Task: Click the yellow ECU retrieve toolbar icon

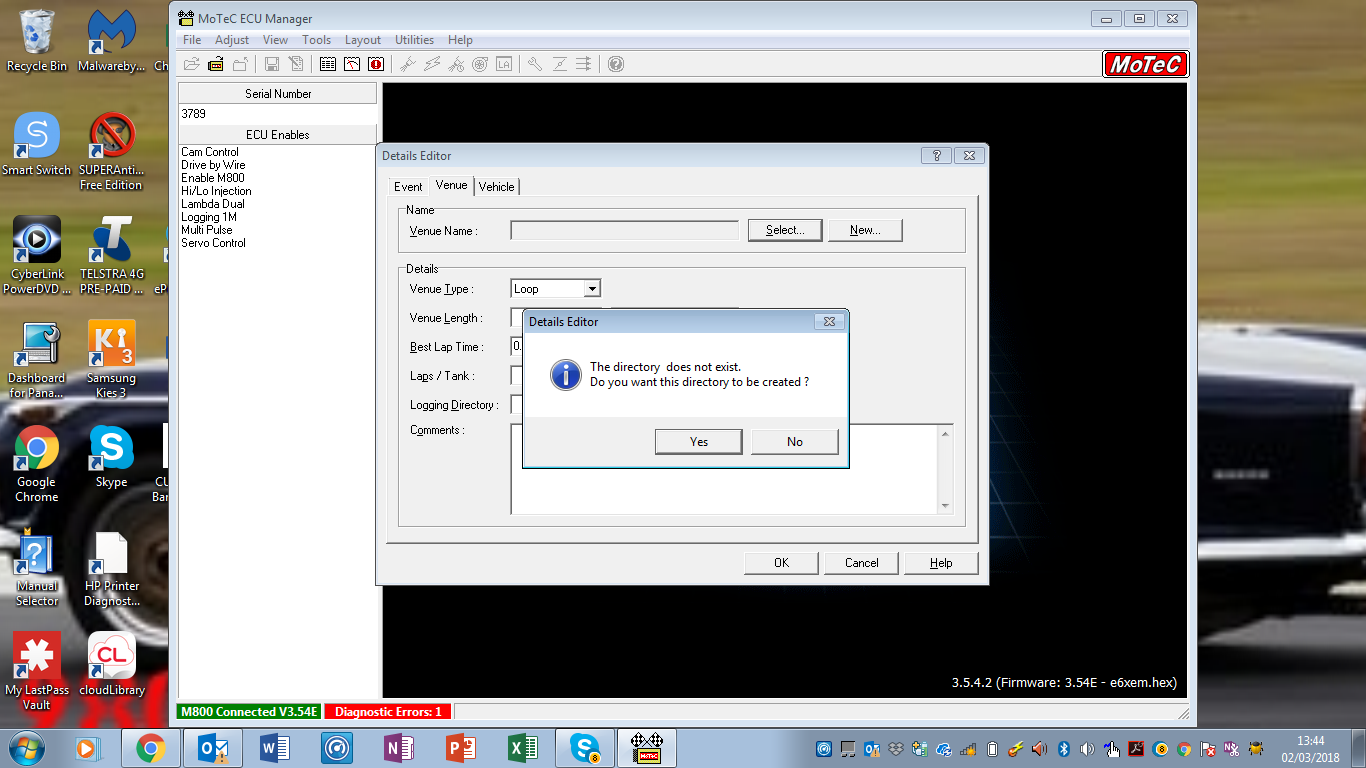Action: (x=215, y=64)
